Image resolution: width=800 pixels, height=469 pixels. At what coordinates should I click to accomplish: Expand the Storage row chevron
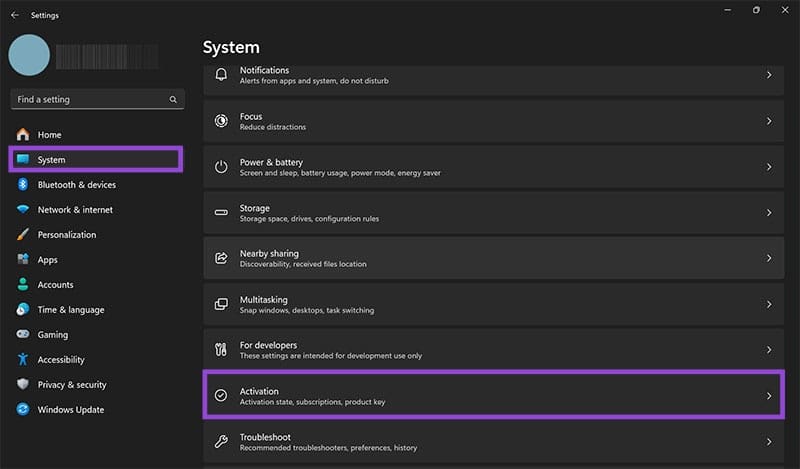(769, 212)
